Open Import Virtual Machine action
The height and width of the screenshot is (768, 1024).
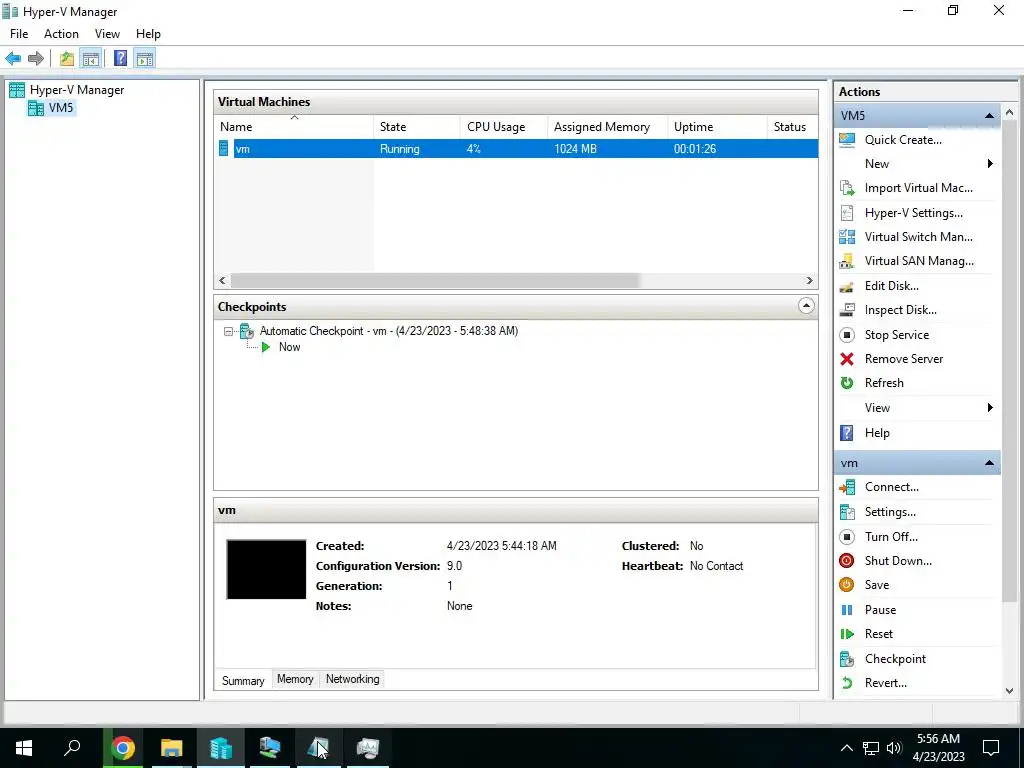[918, 188]
